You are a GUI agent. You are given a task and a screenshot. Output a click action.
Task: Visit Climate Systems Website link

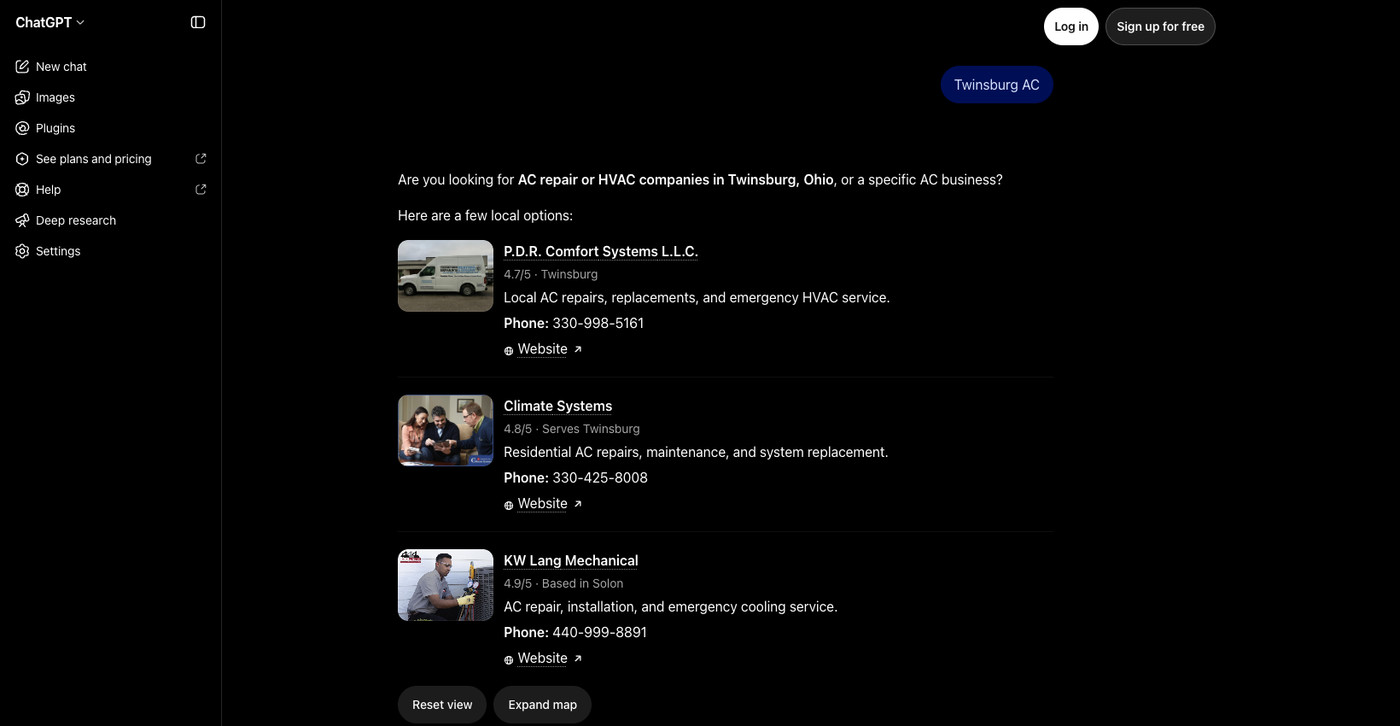(543, 504)
